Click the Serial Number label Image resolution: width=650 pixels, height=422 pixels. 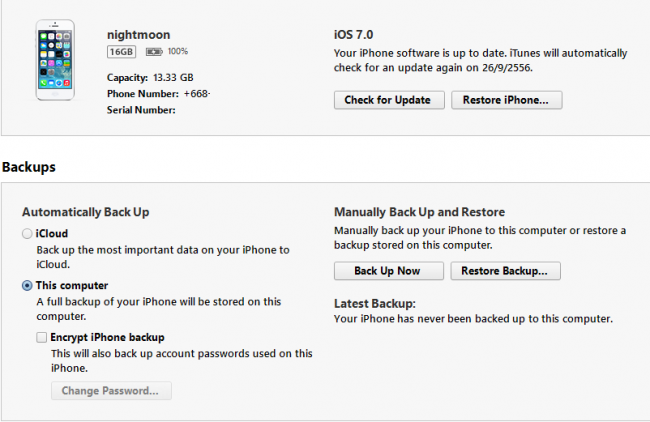140,110
